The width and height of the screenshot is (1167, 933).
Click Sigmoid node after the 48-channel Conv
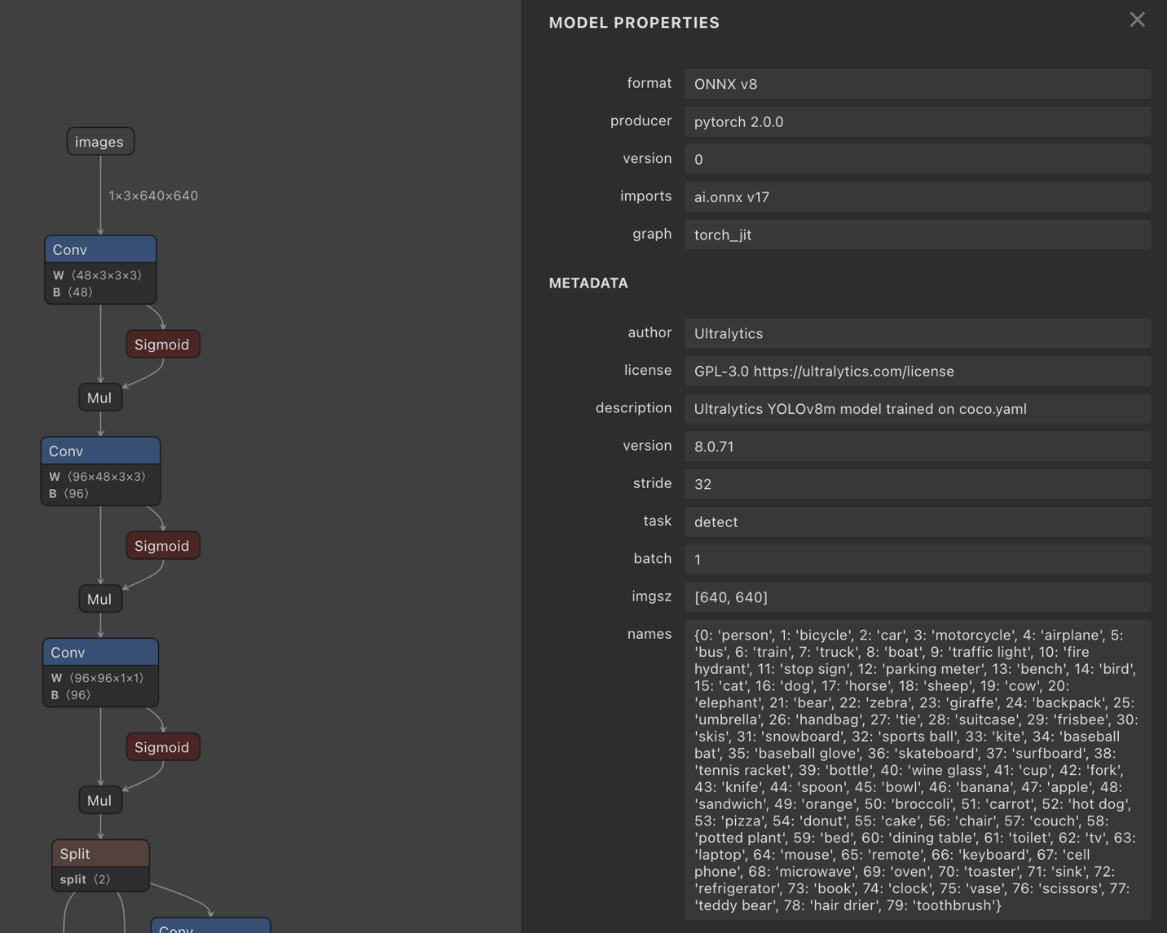pyautogui.click(x=162, y=345)
